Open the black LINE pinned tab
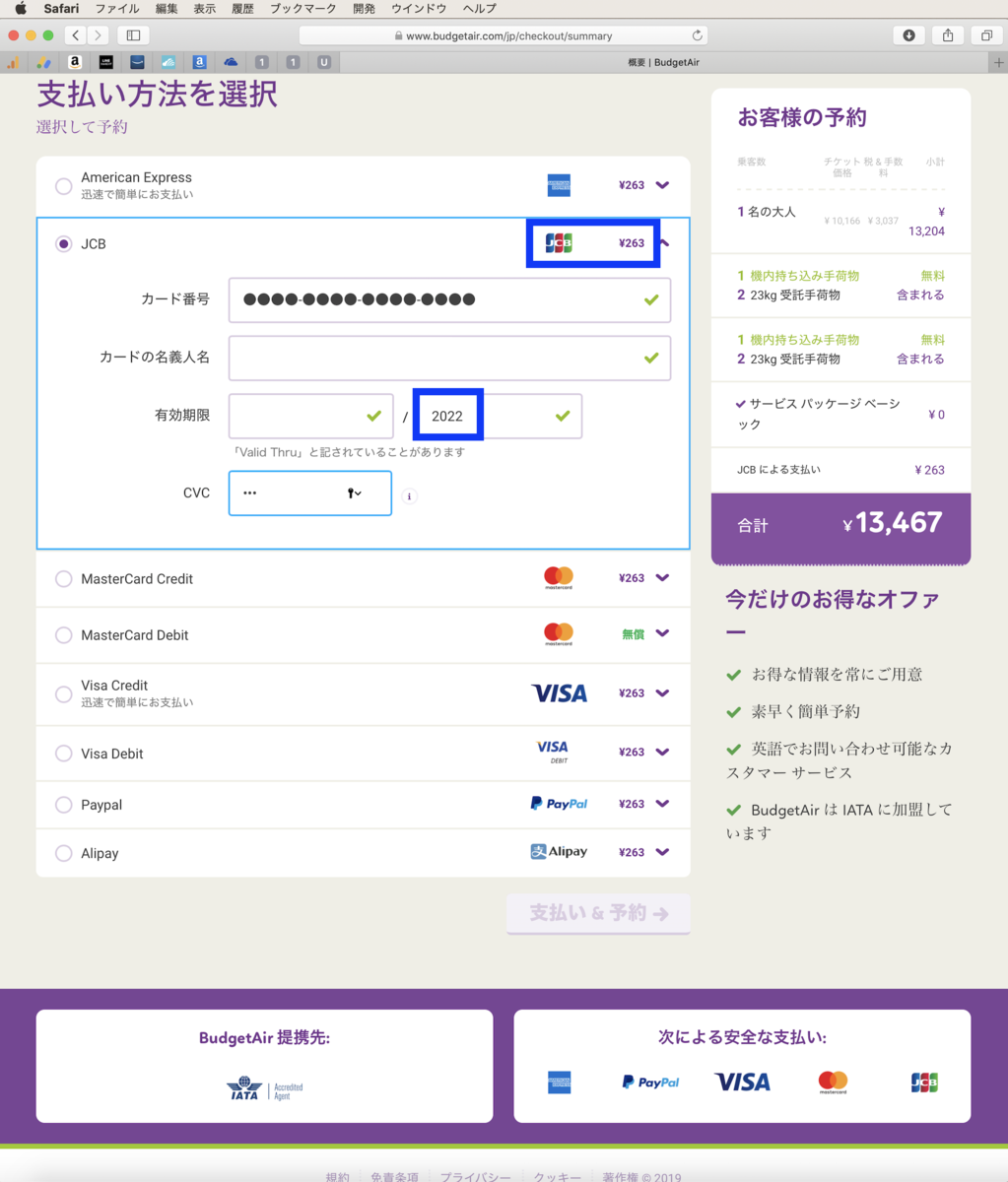Image resolution: width=1008 pixels, height=1182 pixels. coord(106,62)
